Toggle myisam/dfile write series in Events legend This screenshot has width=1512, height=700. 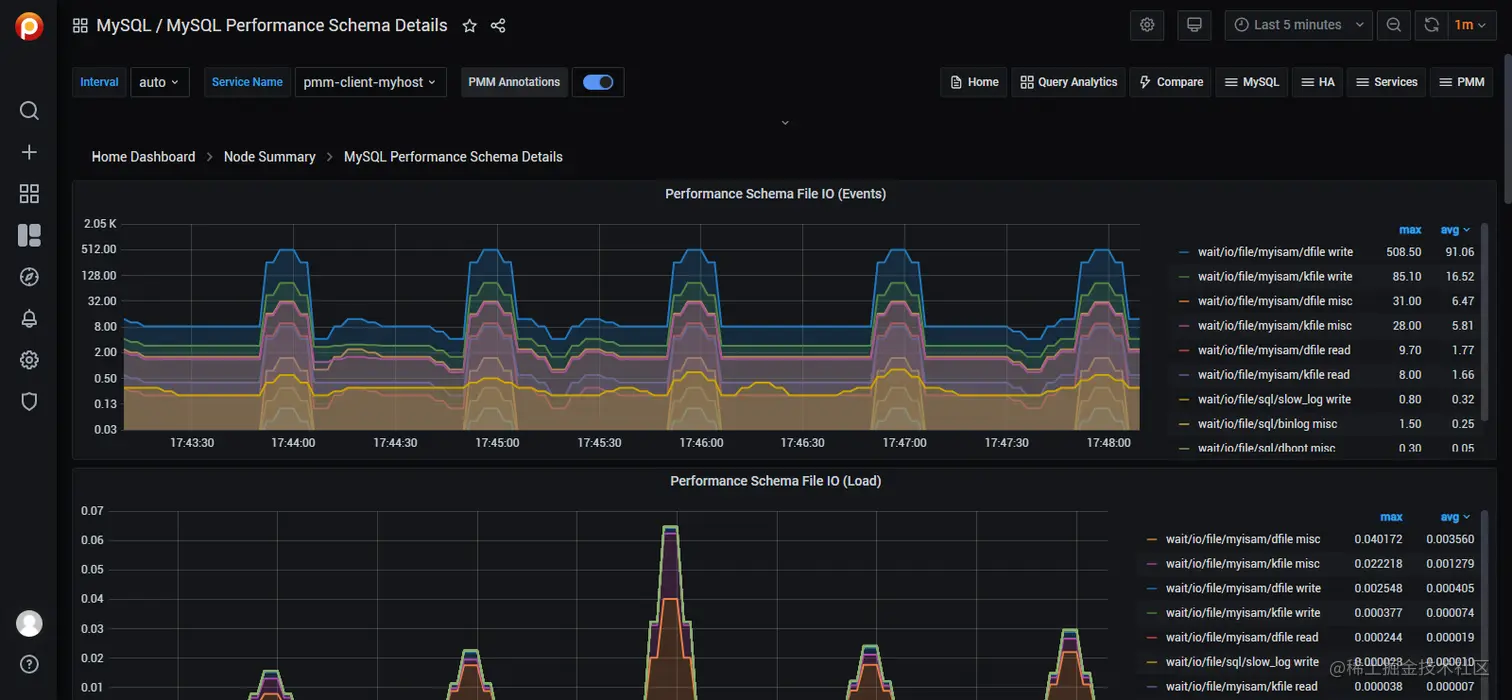click(1275, 252)
